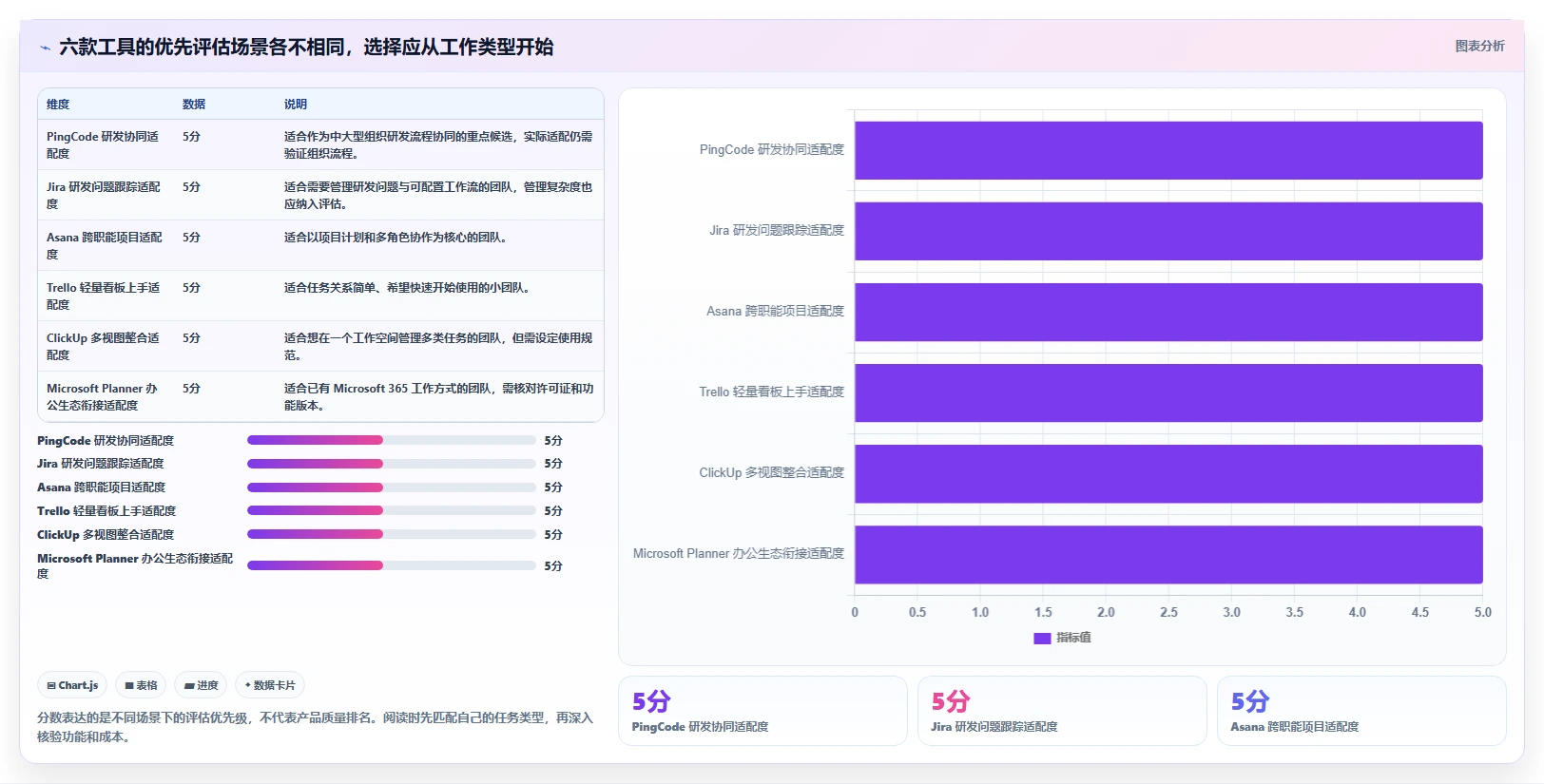
Task: Select the Trello 轻量看板上手适配度 table cell
Action: (104, 296)
